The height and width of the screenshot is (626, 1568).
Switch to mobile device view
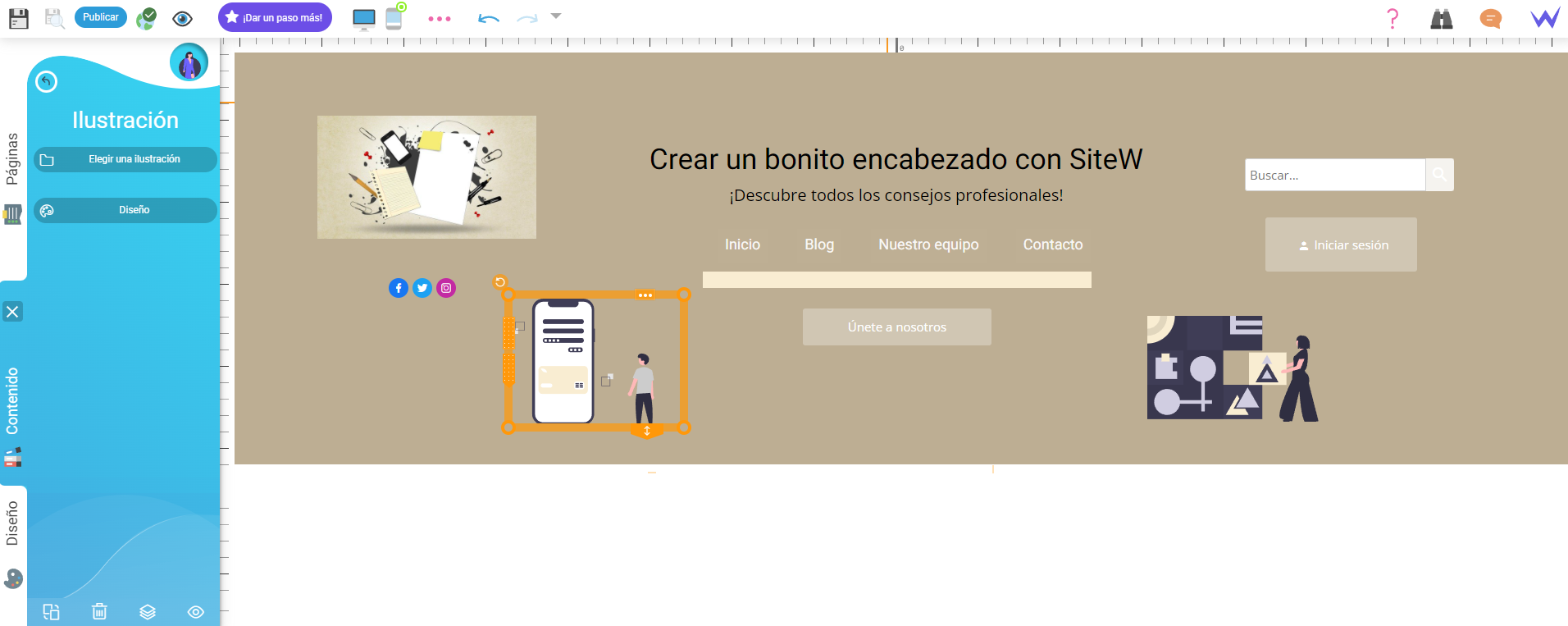coord(395,16)
